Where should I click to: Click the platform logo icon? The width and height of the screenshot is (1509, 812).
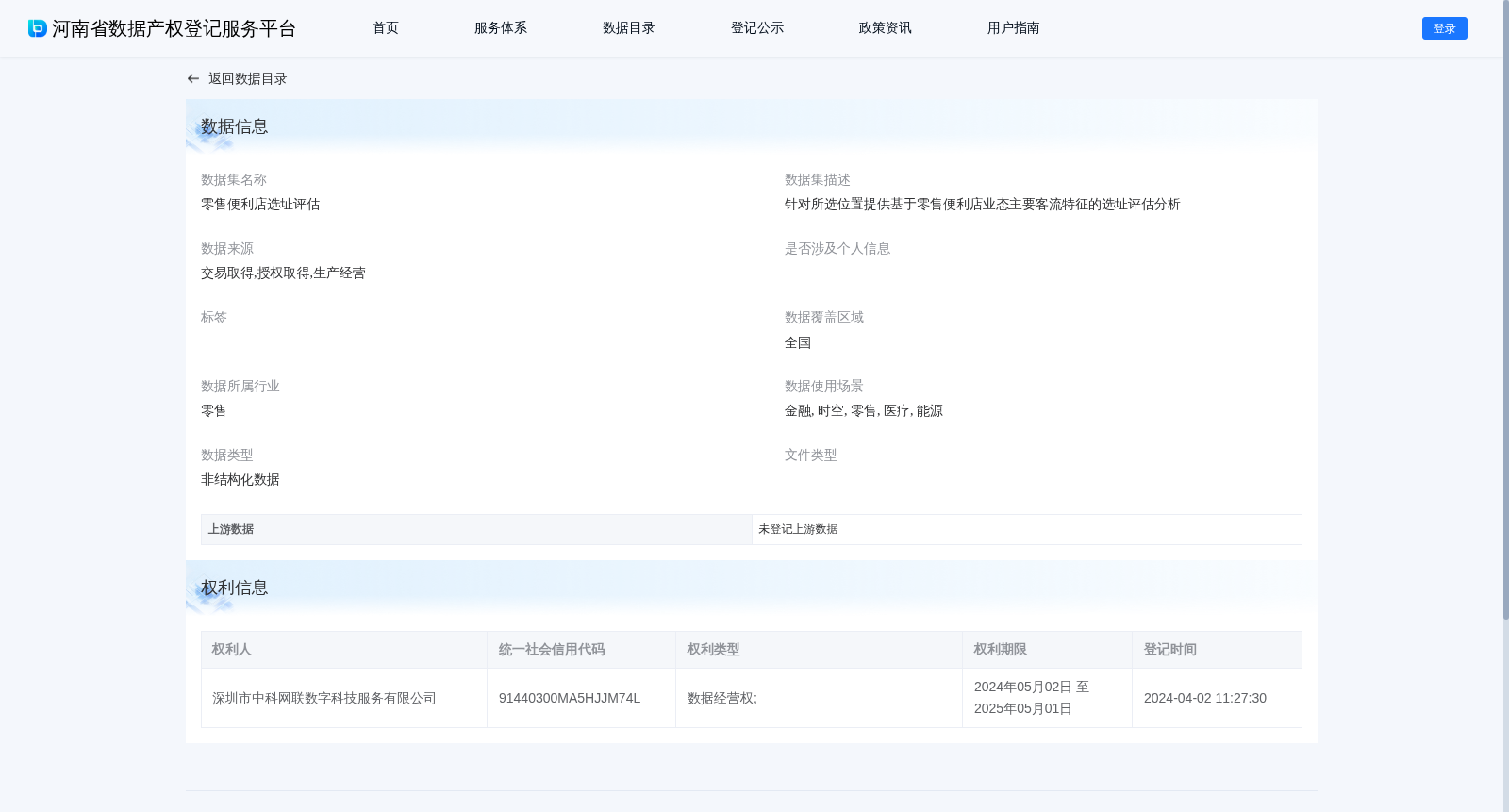38,28
